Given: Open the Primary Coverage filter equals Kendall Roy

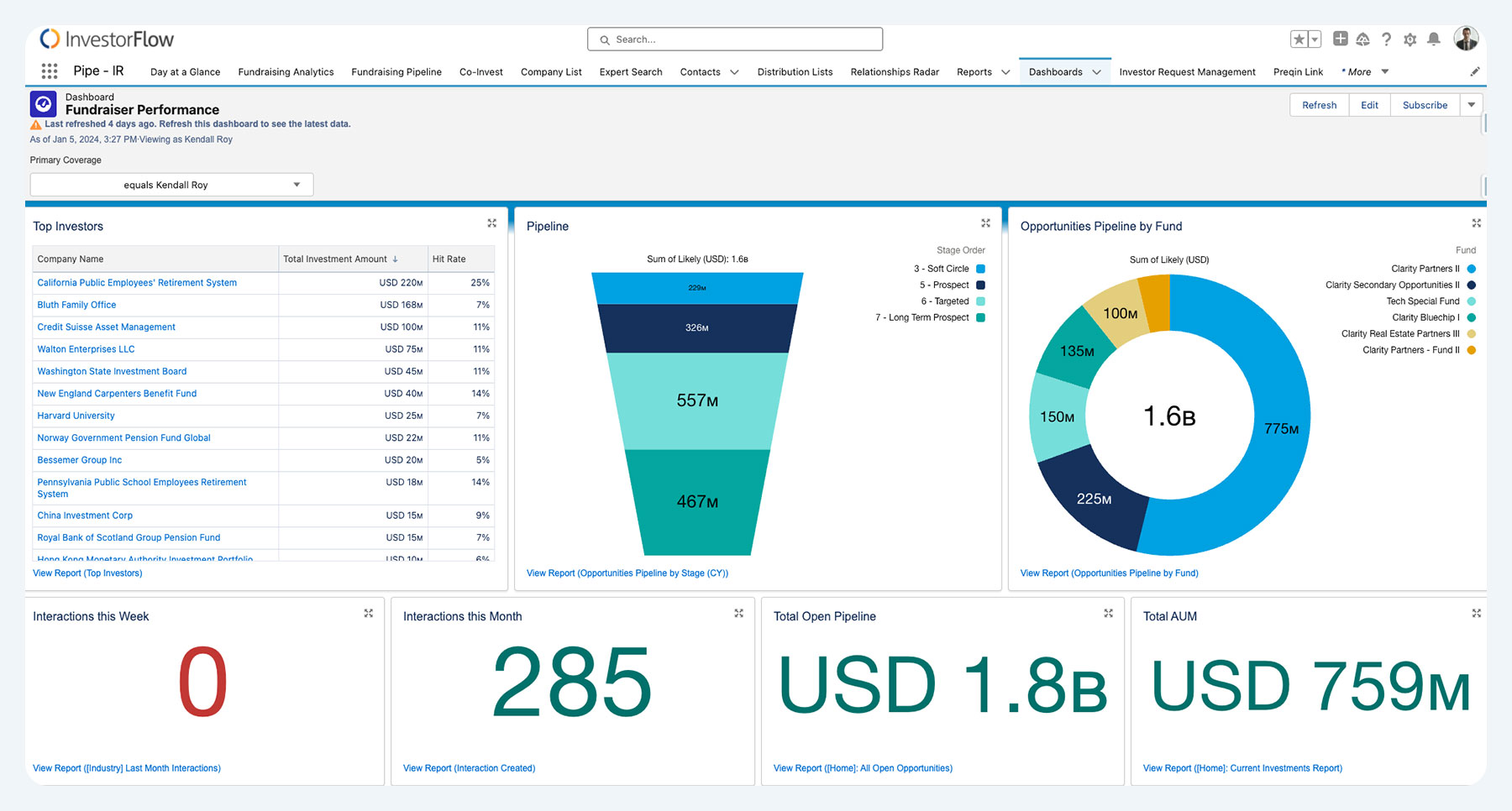Looking at the screenshot, I should [171, 184].
